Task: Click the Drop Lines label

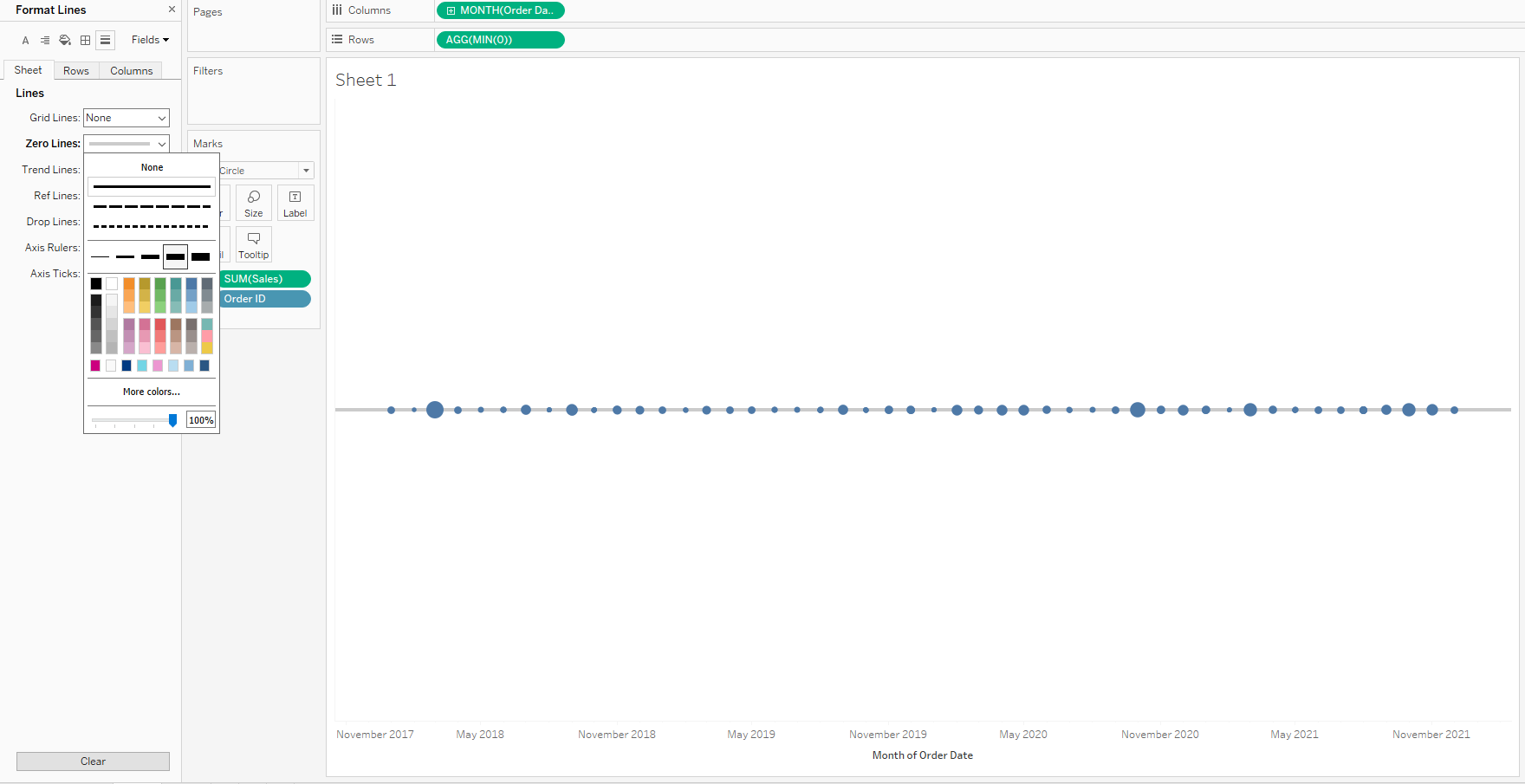Action: point(54,222)
